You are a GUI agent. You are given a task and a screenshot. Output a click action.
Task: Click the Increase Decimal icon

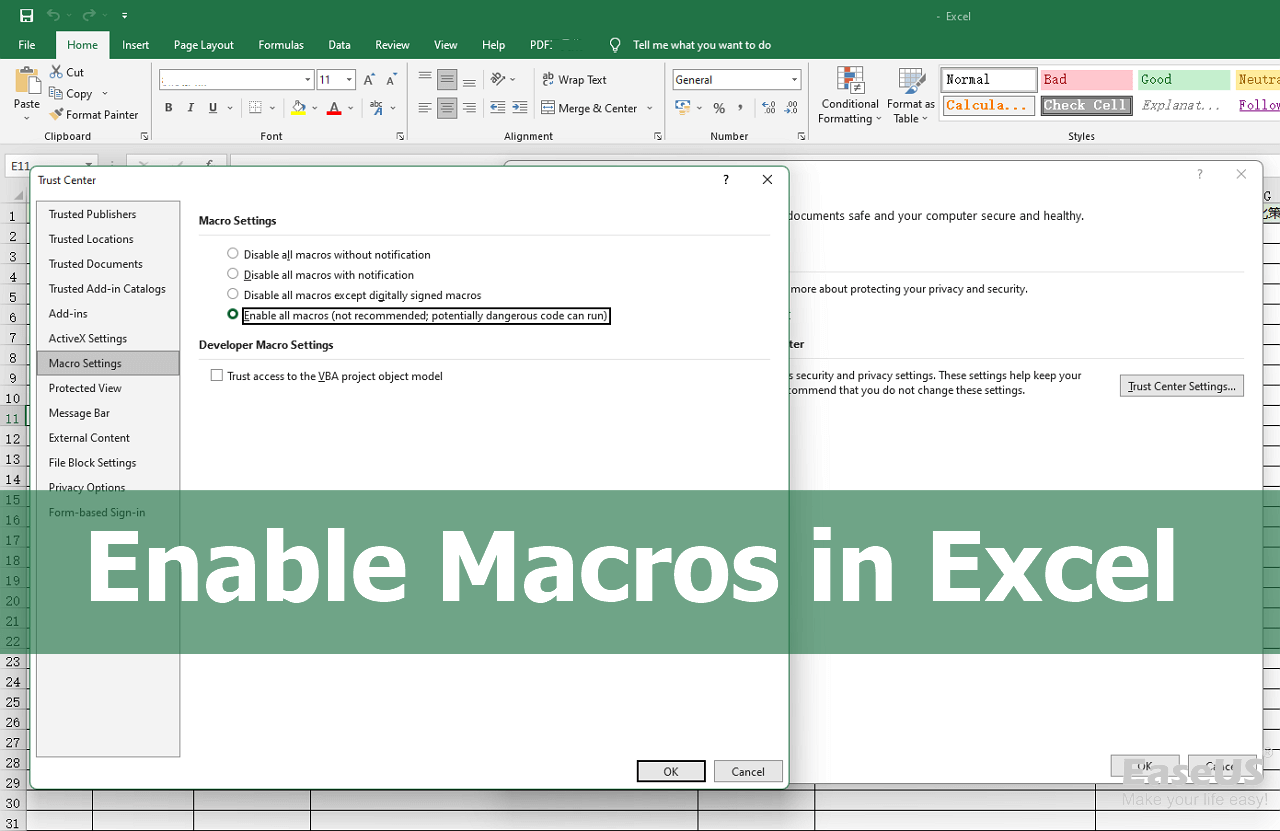(x=768, y=108)
